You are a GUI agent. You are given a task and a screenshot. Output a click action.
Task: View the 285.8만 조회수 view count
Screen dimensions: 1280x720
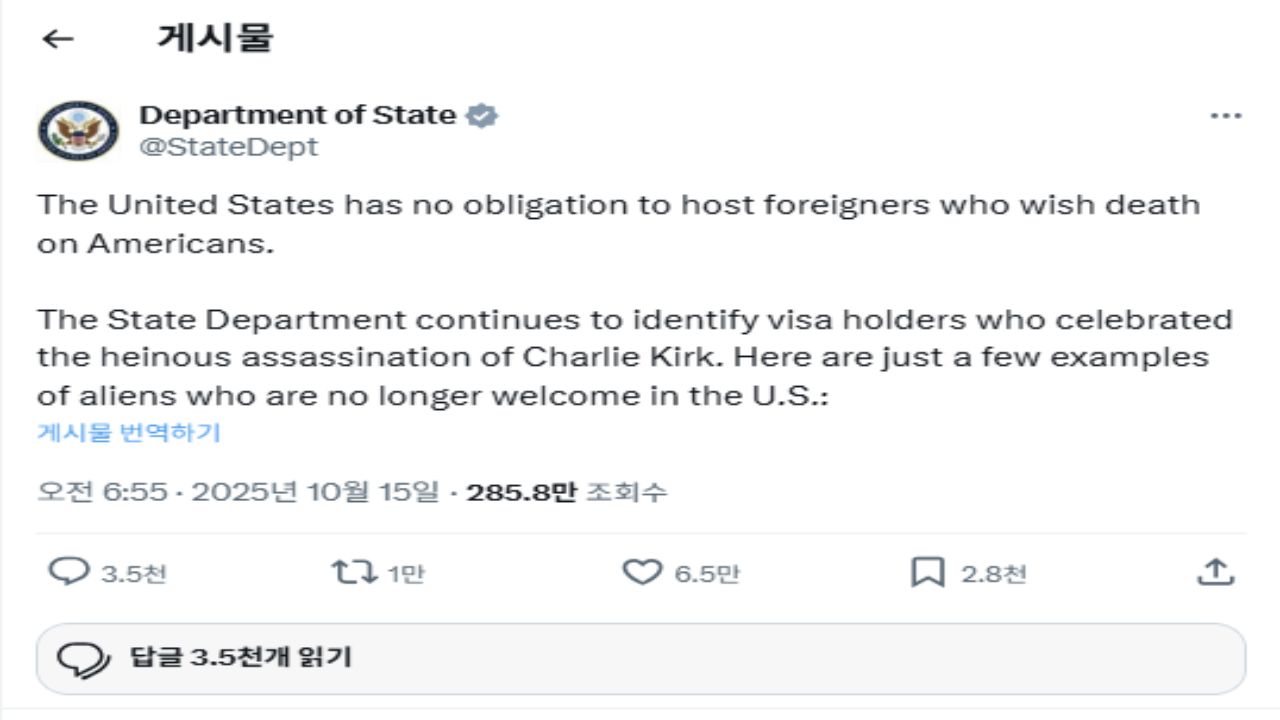[x=566, y=492]
